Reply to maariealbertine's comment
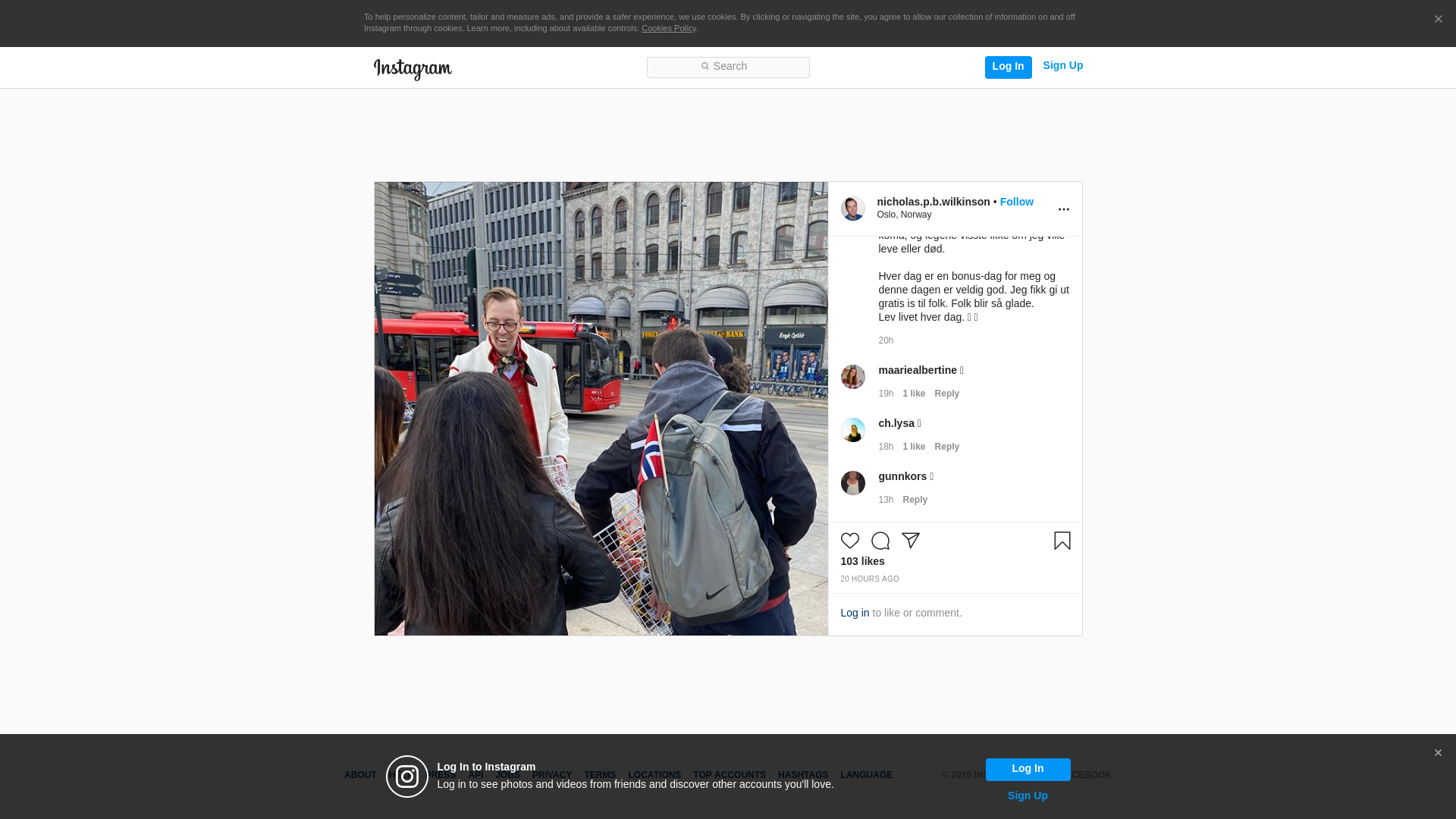The width and height of the screenshot is (1456, 819). [x=946, y=394]
